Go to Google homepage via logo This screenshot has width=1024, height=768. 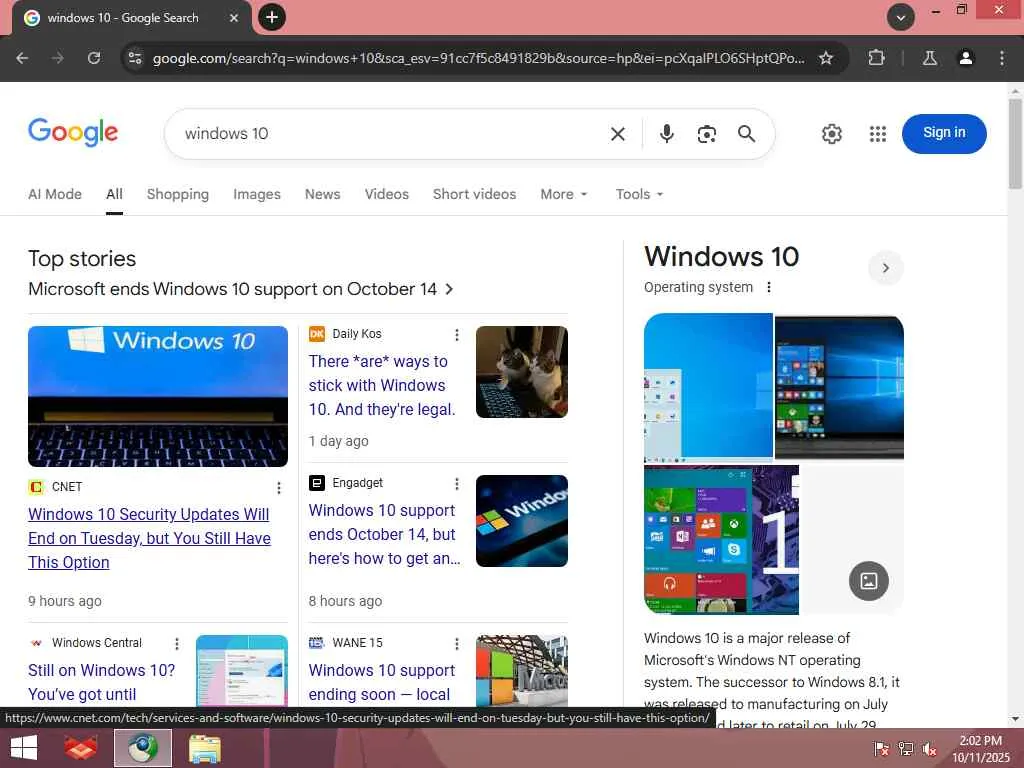click(x=73, y=133)
